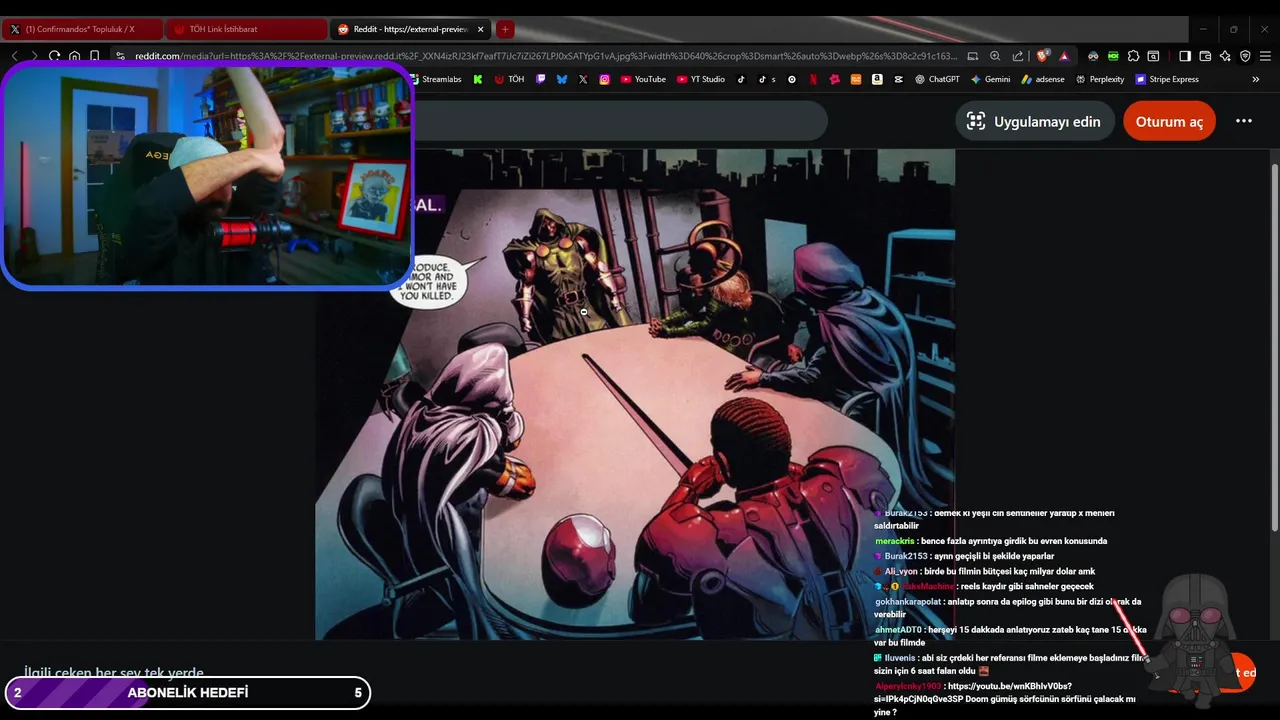Open the Streamlabs bookmark
Image resolution: width=1280 pixels, height=720 pixels.
[436, 79]
